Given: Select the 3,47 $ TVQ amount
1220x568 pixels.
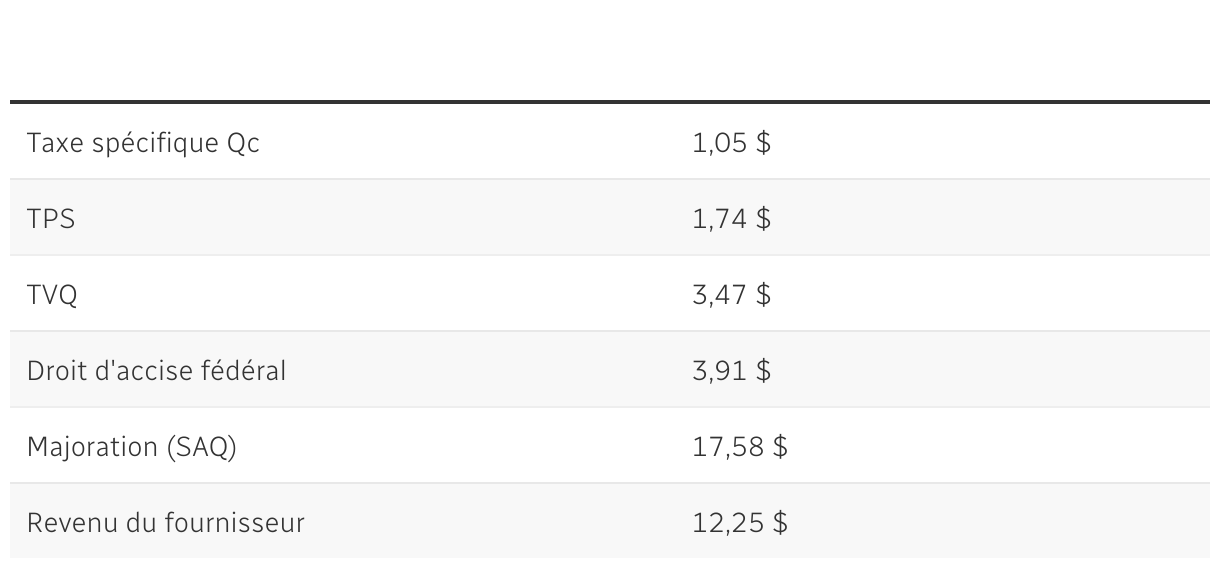Looking at the screenshot, I should click(x=731, y=295).
